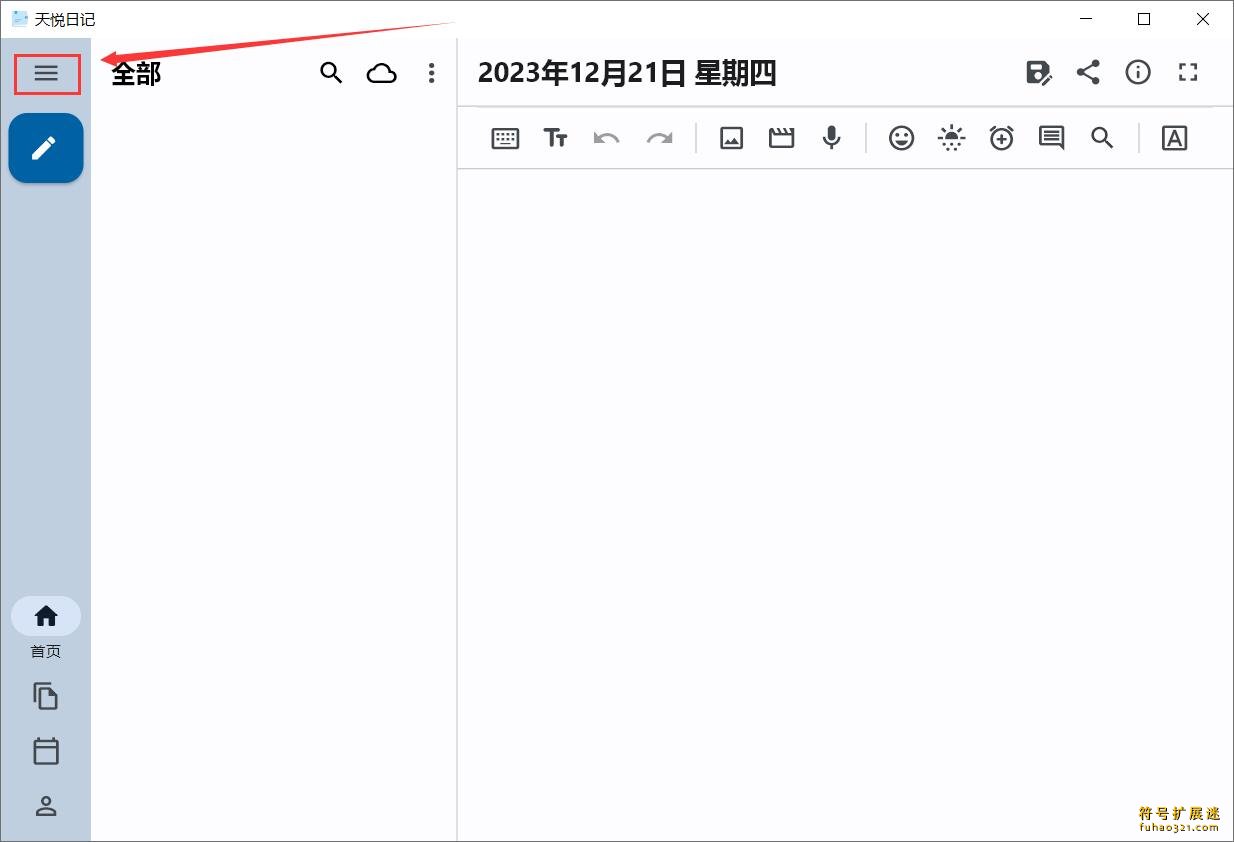Click the cloud sync icon above the list
The width and height of the screenshot is (1234, 842).
click(381, 73)
